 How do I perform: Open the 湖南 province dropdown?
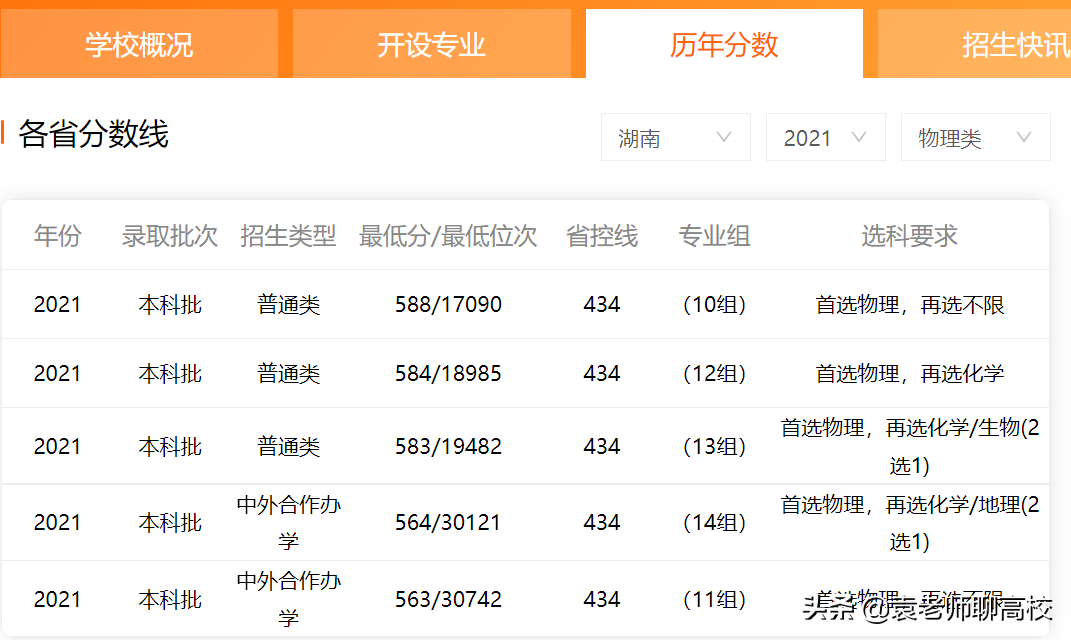[675, 137]
